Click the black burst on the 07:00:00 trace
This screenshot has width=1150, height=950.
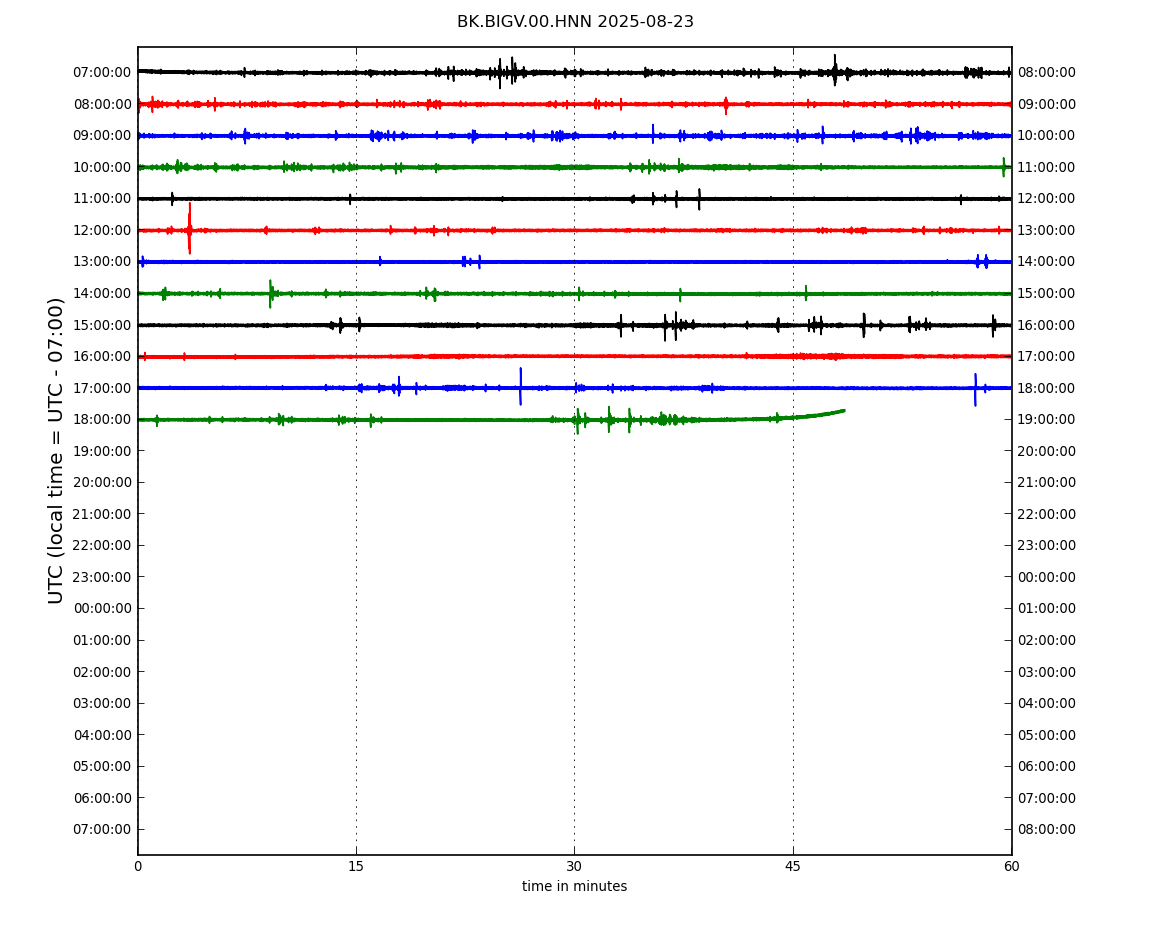point(506,72)
